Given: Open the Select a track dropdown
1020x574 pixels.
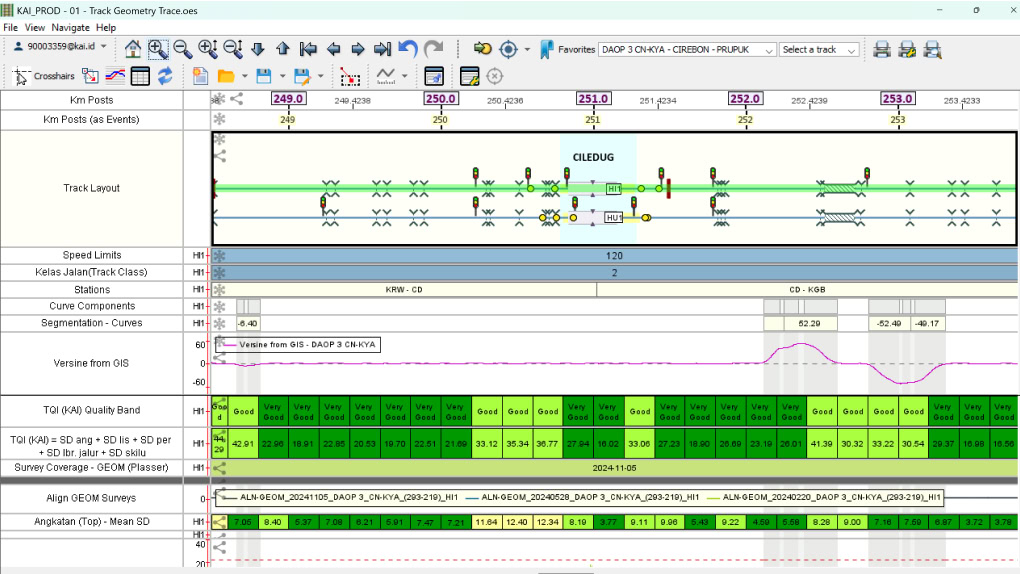Looking at the screenshot, I should [x=819, y=49].
